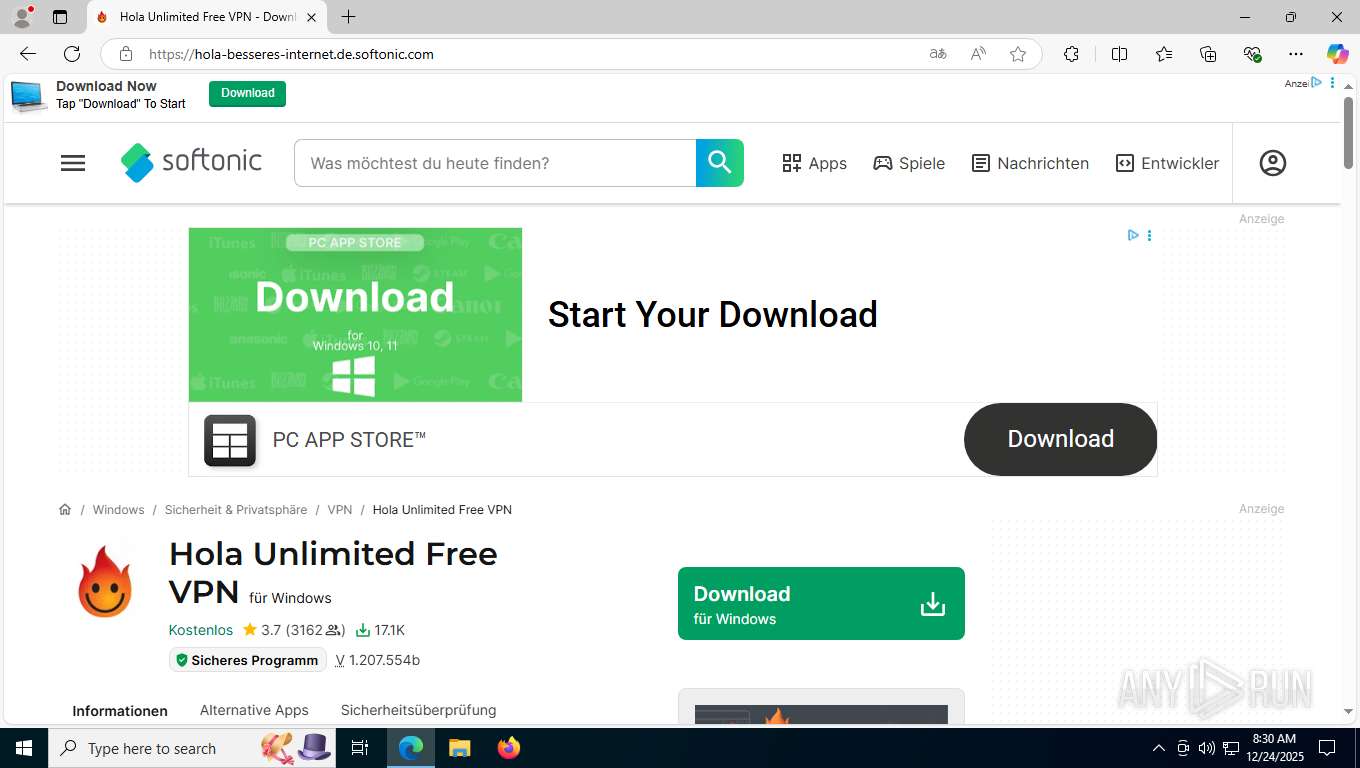This screenshot has width=1360, height=768.
Task: Click AdChoices triangle icon in banner
Action: [x=1133, y=236]
